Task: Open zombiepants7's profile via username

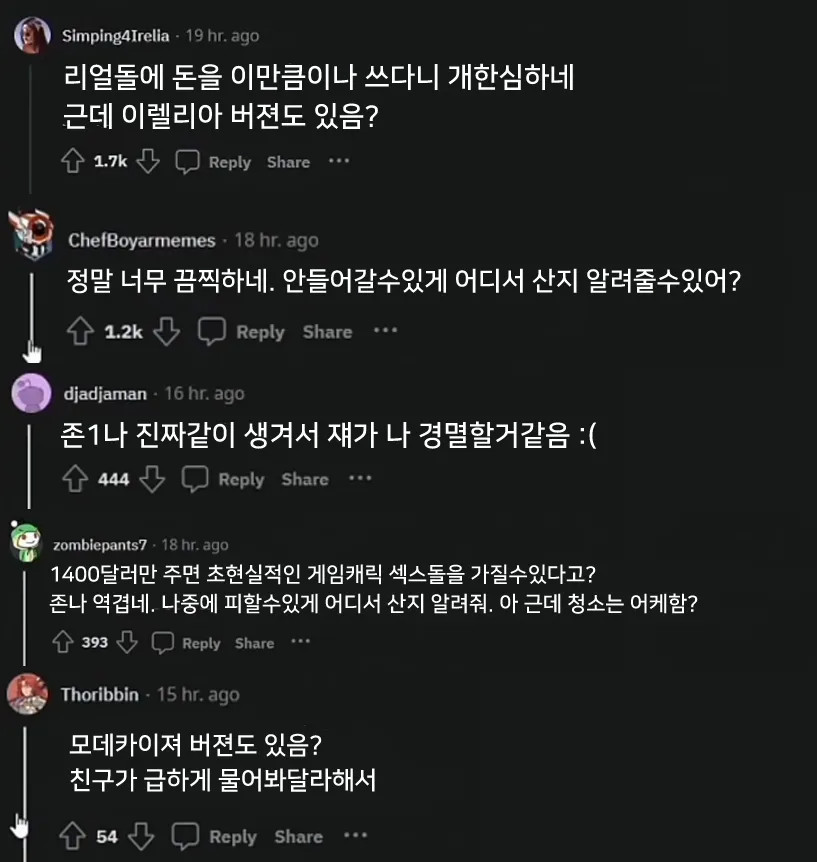Action: 99,545
